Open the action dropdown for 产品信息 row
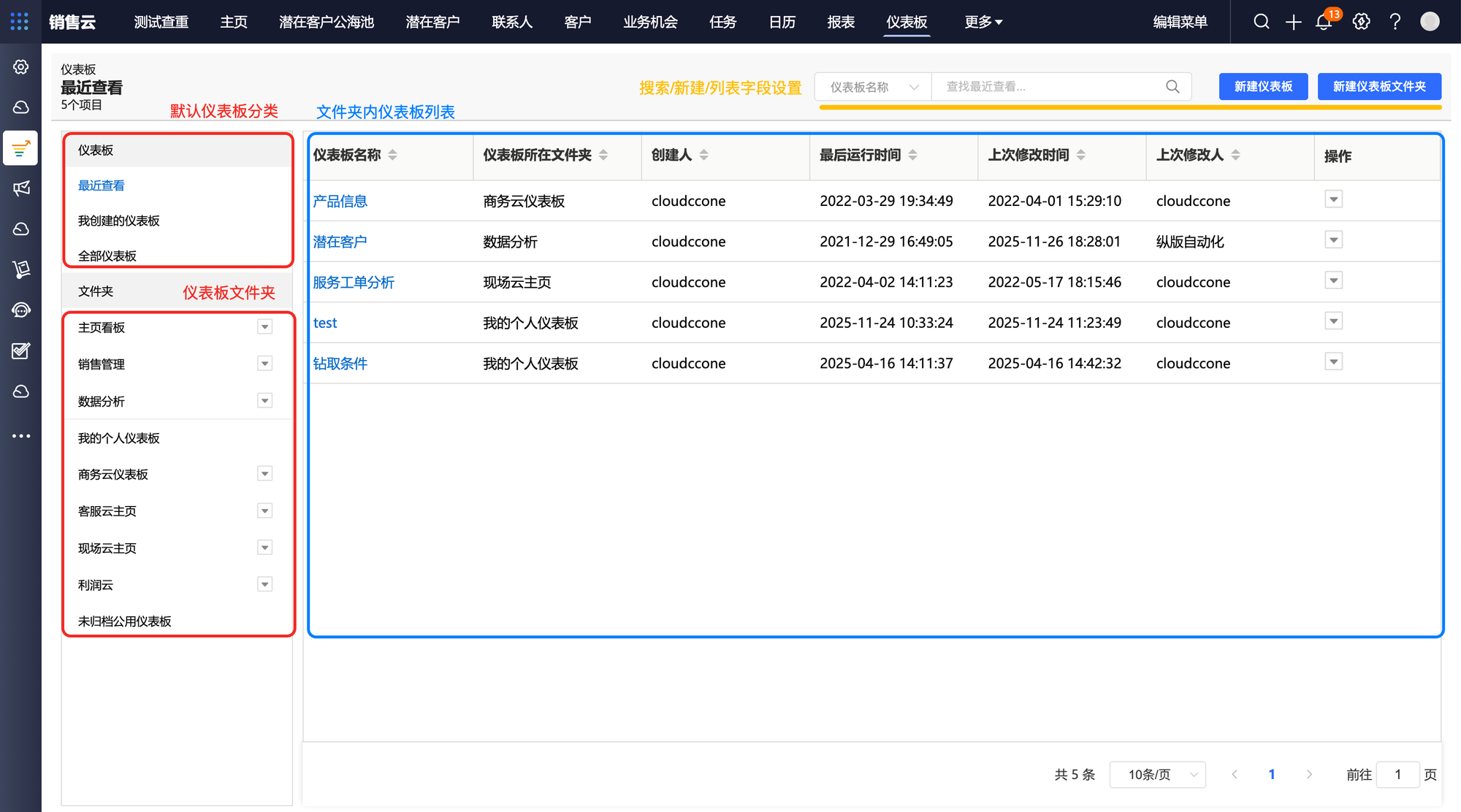Image resolution: width=1461 pixels, height=812 pixels. click(1333, 199)
